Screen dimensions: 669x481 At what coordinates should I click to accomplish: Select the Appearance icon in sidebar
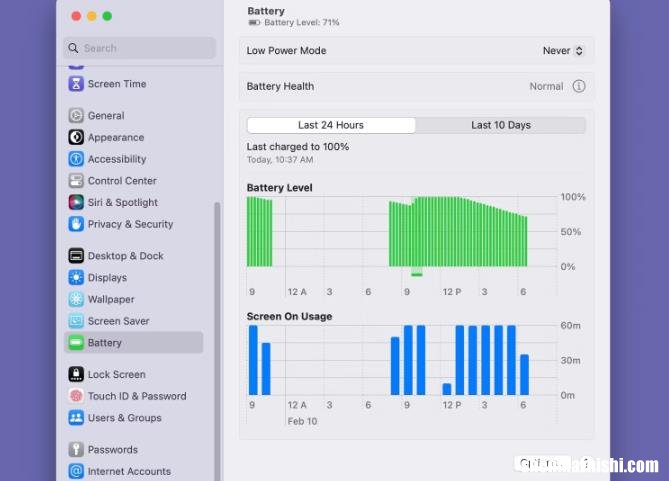click(76, 137)
